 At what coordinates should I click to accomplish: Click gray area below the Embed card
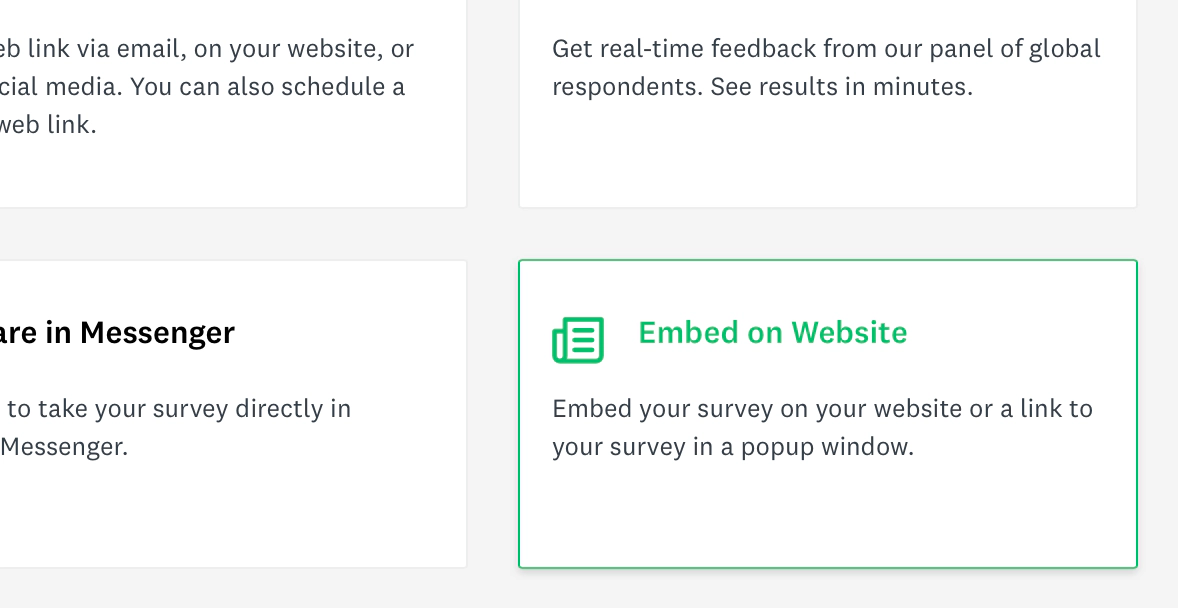coord(827,590)
